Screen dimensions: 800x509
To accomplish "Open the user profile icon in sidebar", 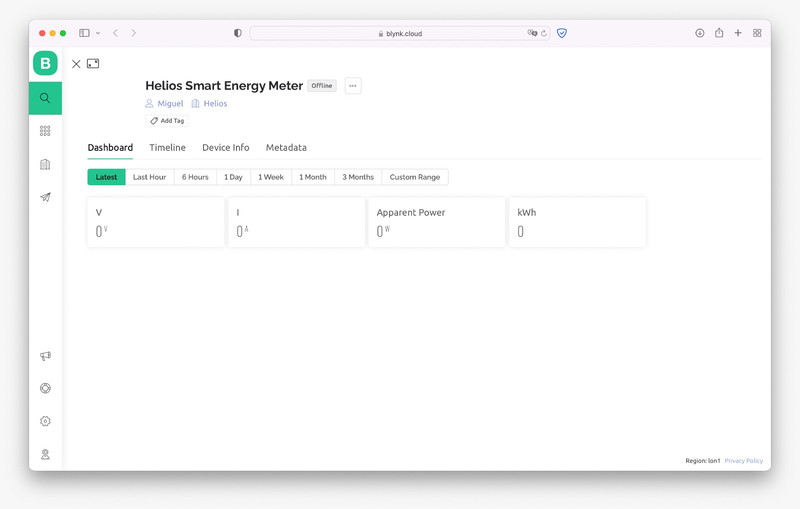I will pyautogui.click(x=45, y=454).
